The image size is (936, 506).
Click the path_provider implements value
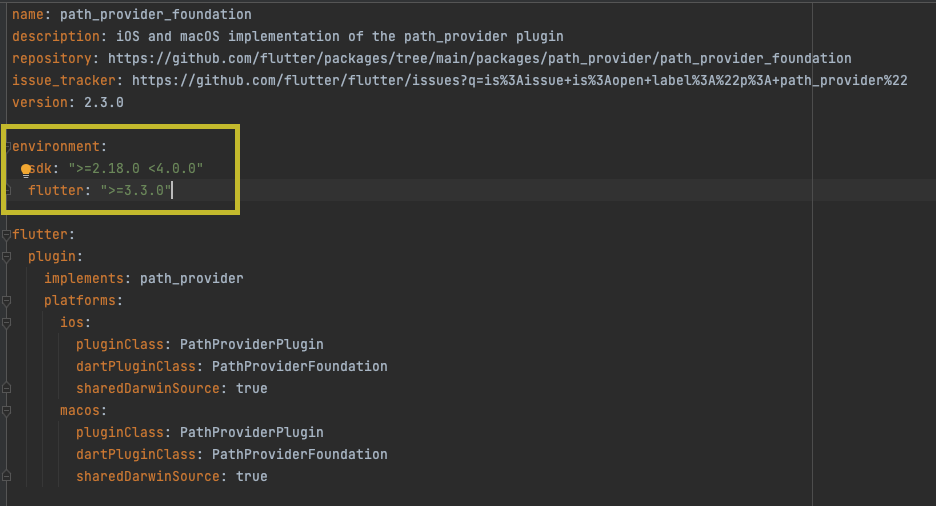coord(191,279)
